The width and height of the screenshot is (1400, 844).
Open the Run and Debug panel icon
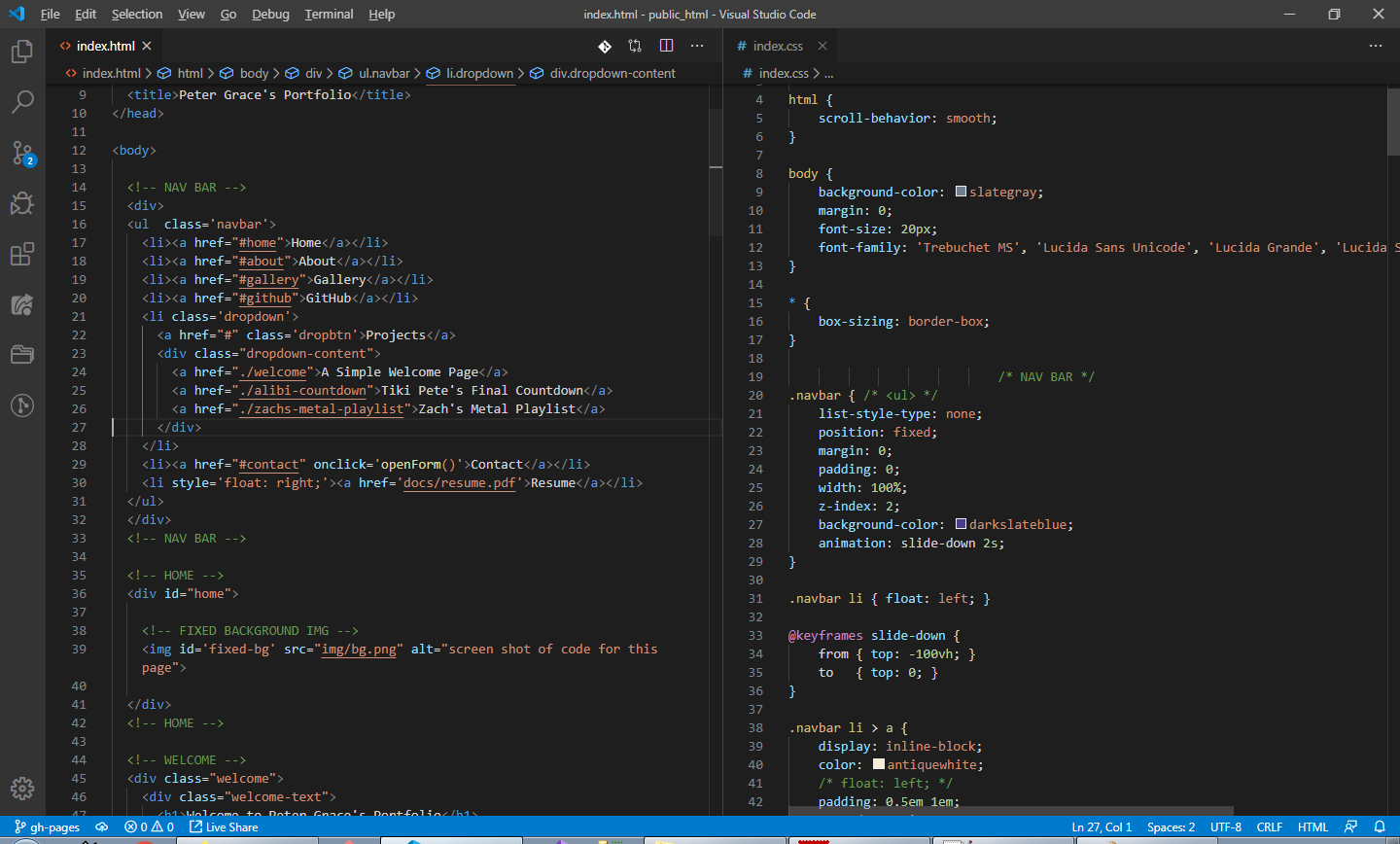[21, 203]
